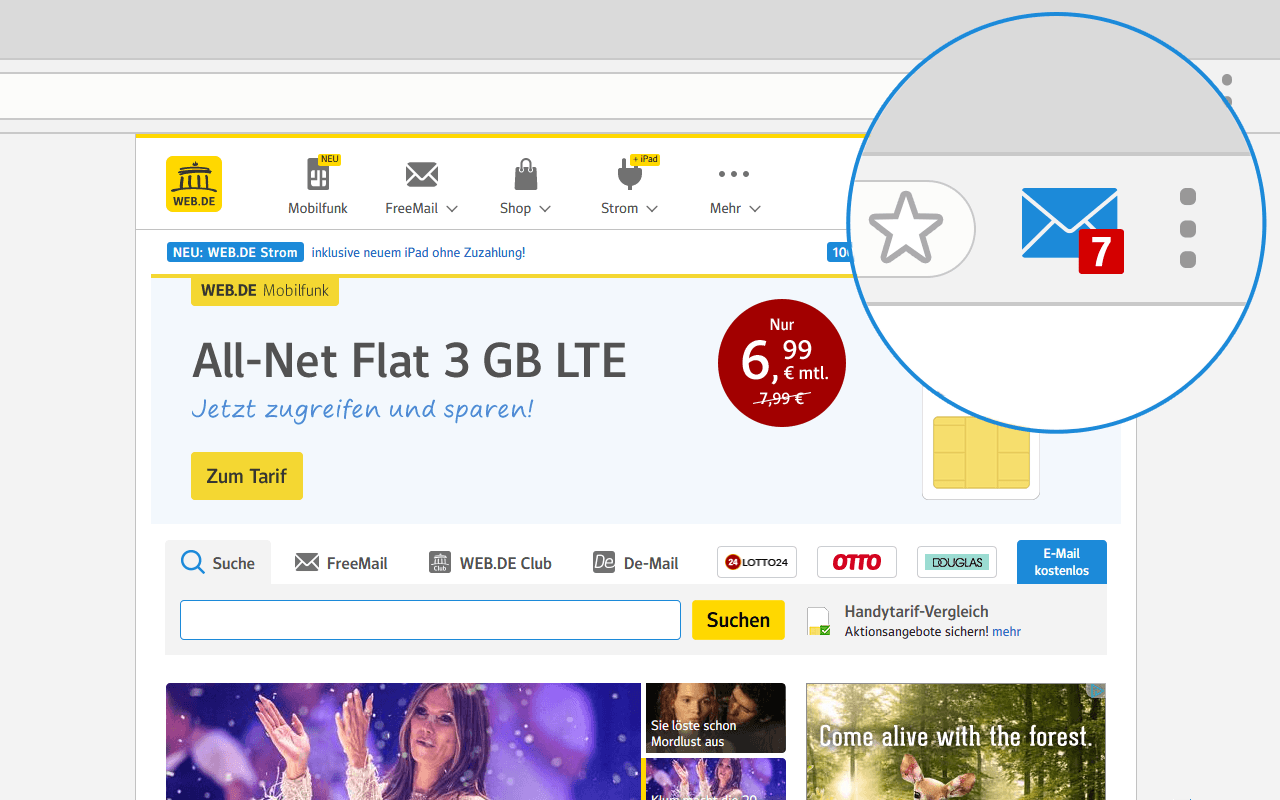This screenshot has height=800, width=1280.
Task: Click the Shop bag icon
Action: (526, 174)
